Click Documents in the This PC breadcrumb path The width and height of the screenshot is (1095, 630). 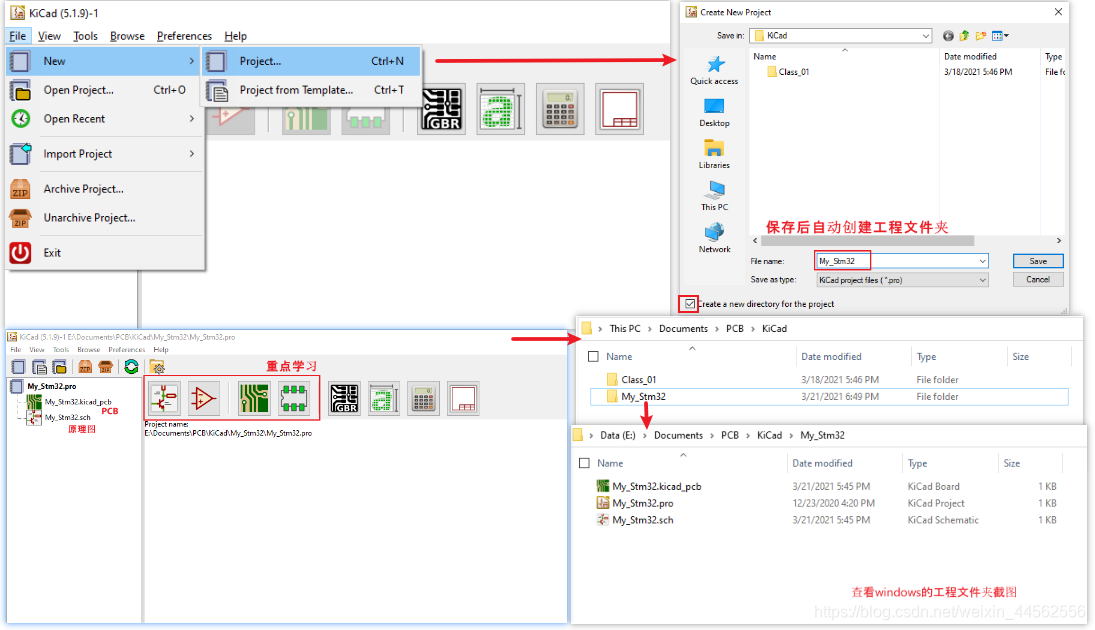click(x=683, y=329)
